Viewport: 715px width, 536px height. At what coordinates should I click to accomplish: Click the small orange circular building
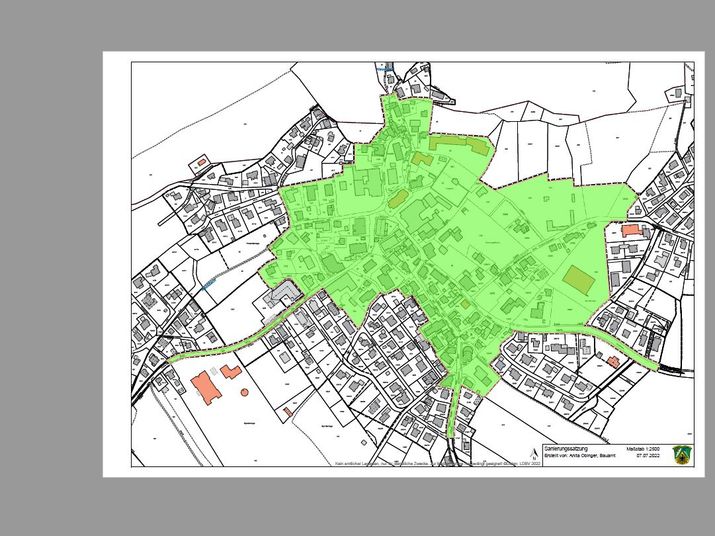coord(246,391)
